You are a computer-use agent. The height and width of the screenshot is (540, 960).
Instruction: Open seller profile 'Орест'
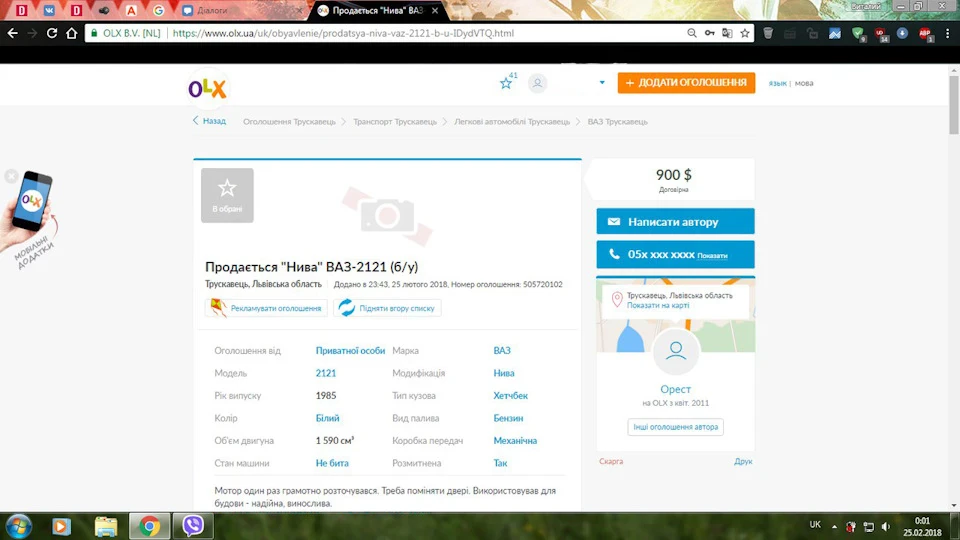tap(675, 389)
